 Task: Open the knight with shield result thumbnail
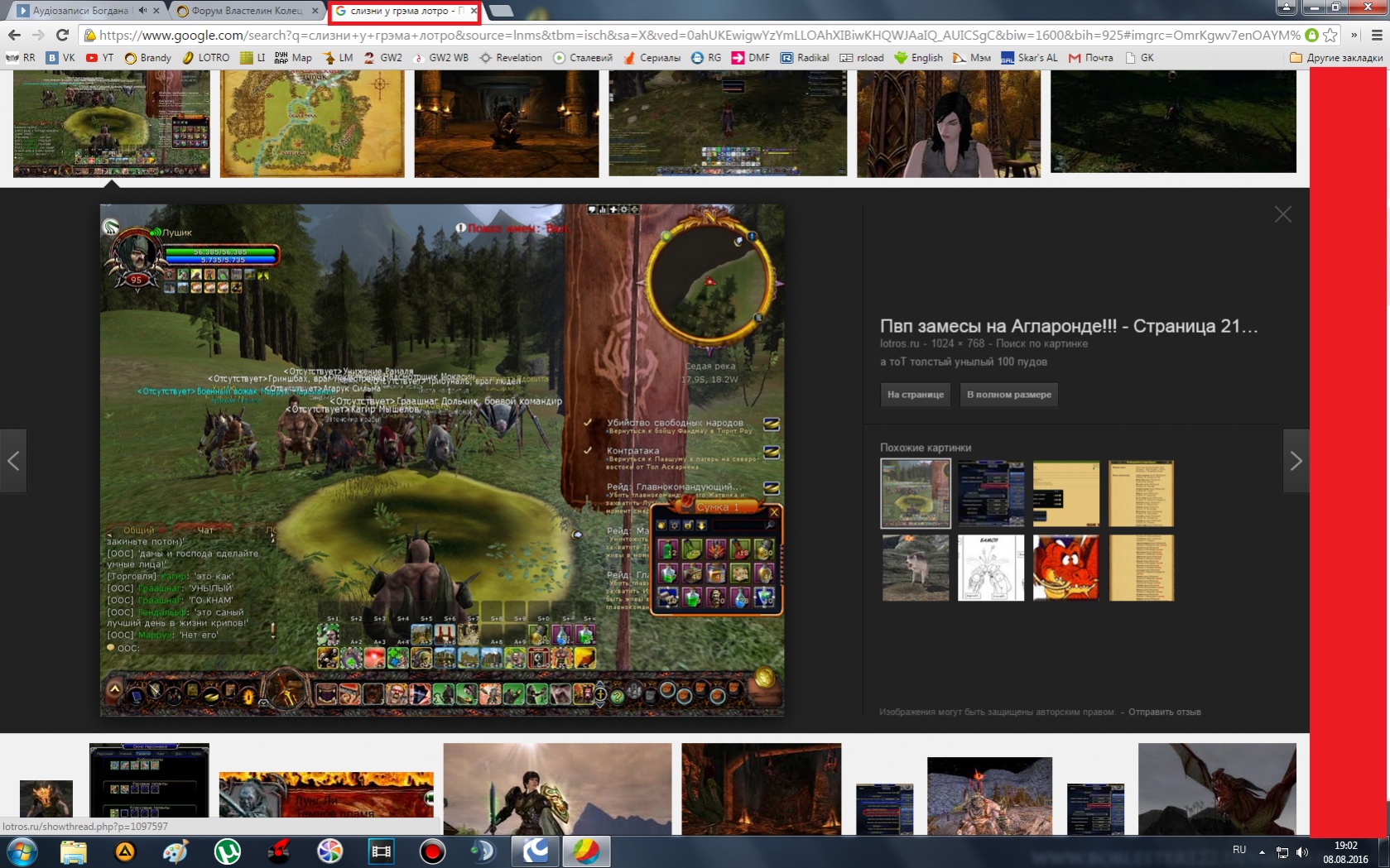coord(557,789)
